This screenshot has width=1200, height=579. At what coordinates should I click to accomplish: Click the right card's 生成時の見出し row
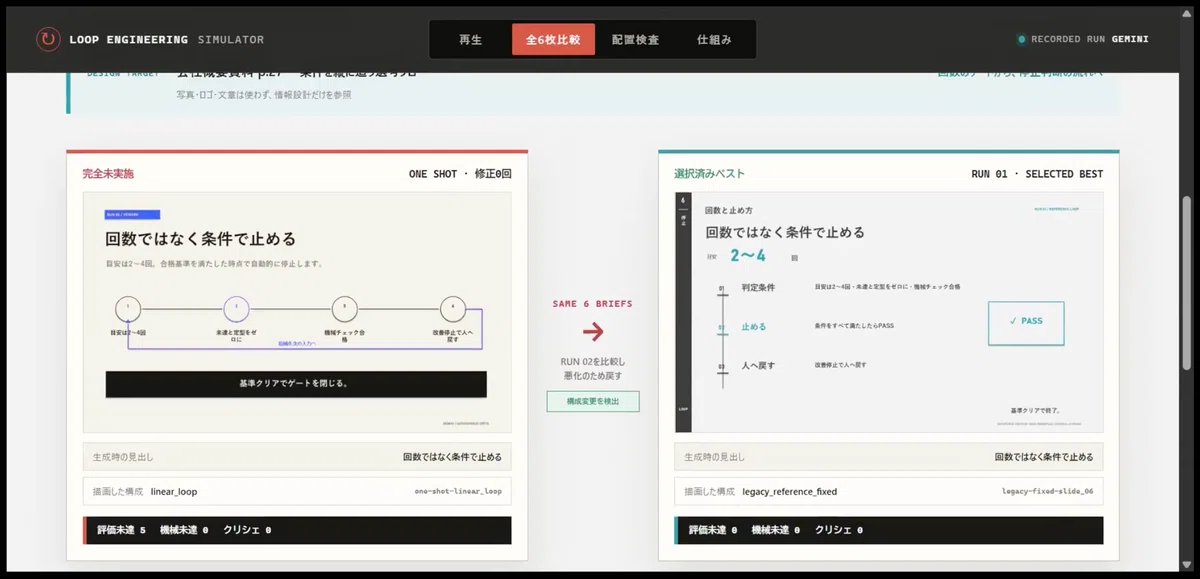click(x=889, y=457)
